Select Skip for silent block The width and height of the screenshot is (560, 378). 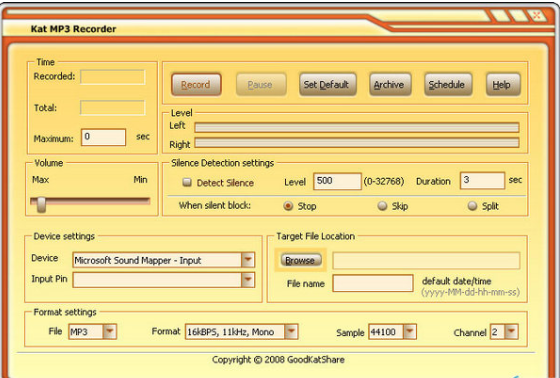pyautogui.click(x=382, y=206)
